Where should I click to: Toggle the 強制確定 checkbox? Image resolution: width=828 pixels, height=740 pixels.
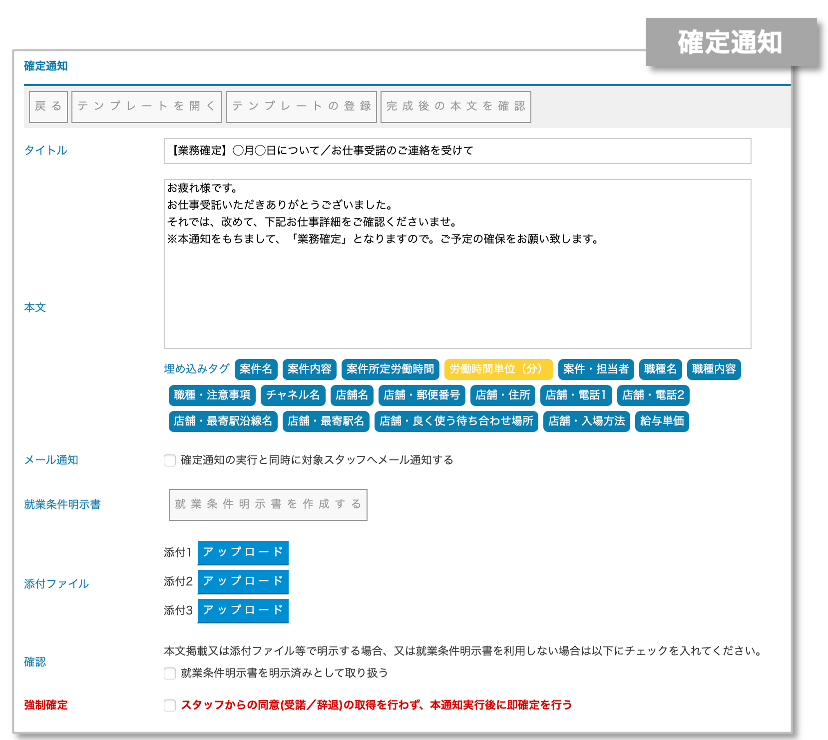point(169,706)
